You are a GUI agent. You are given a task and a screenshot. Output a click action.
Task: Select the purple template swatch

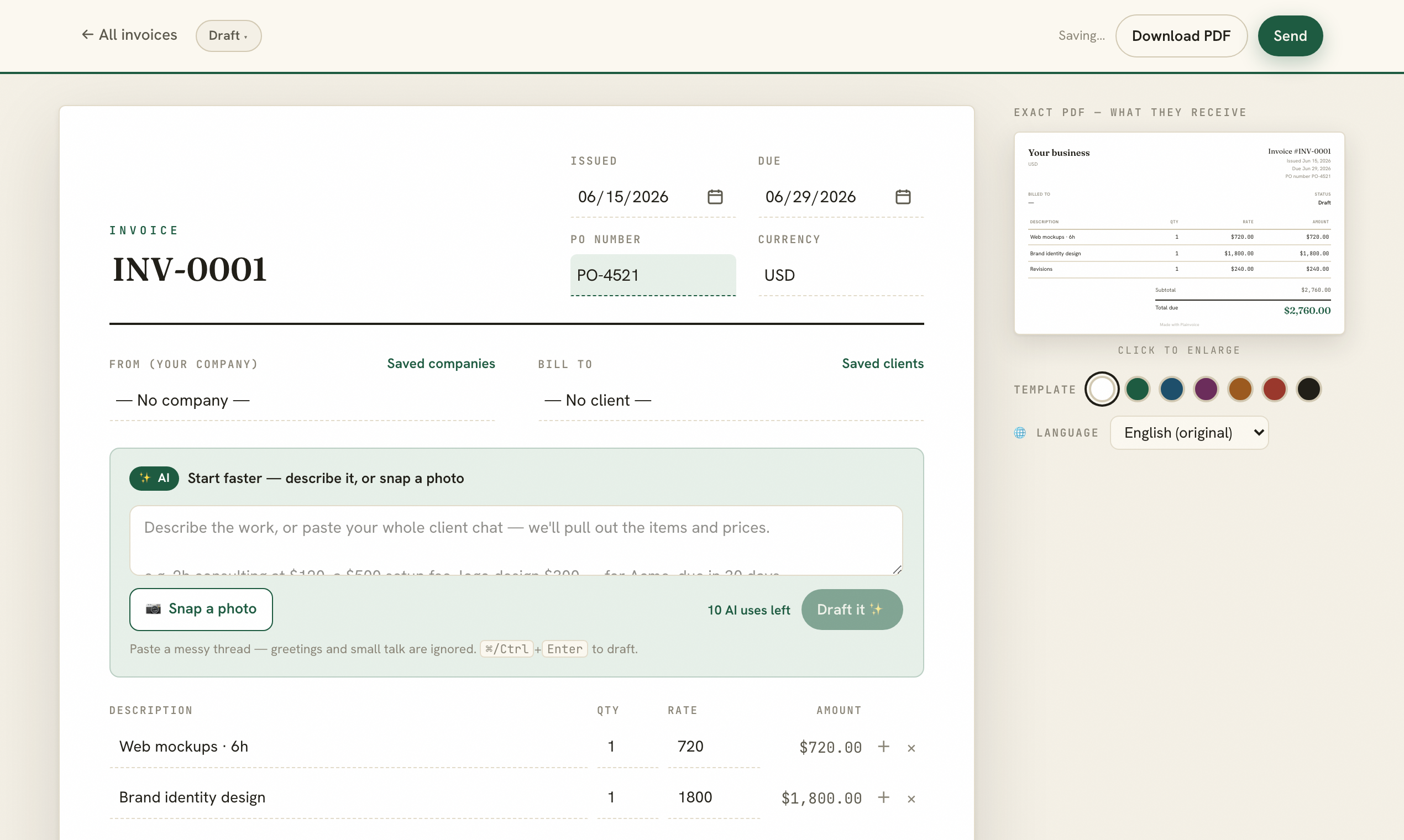[x=1206, y=389]
